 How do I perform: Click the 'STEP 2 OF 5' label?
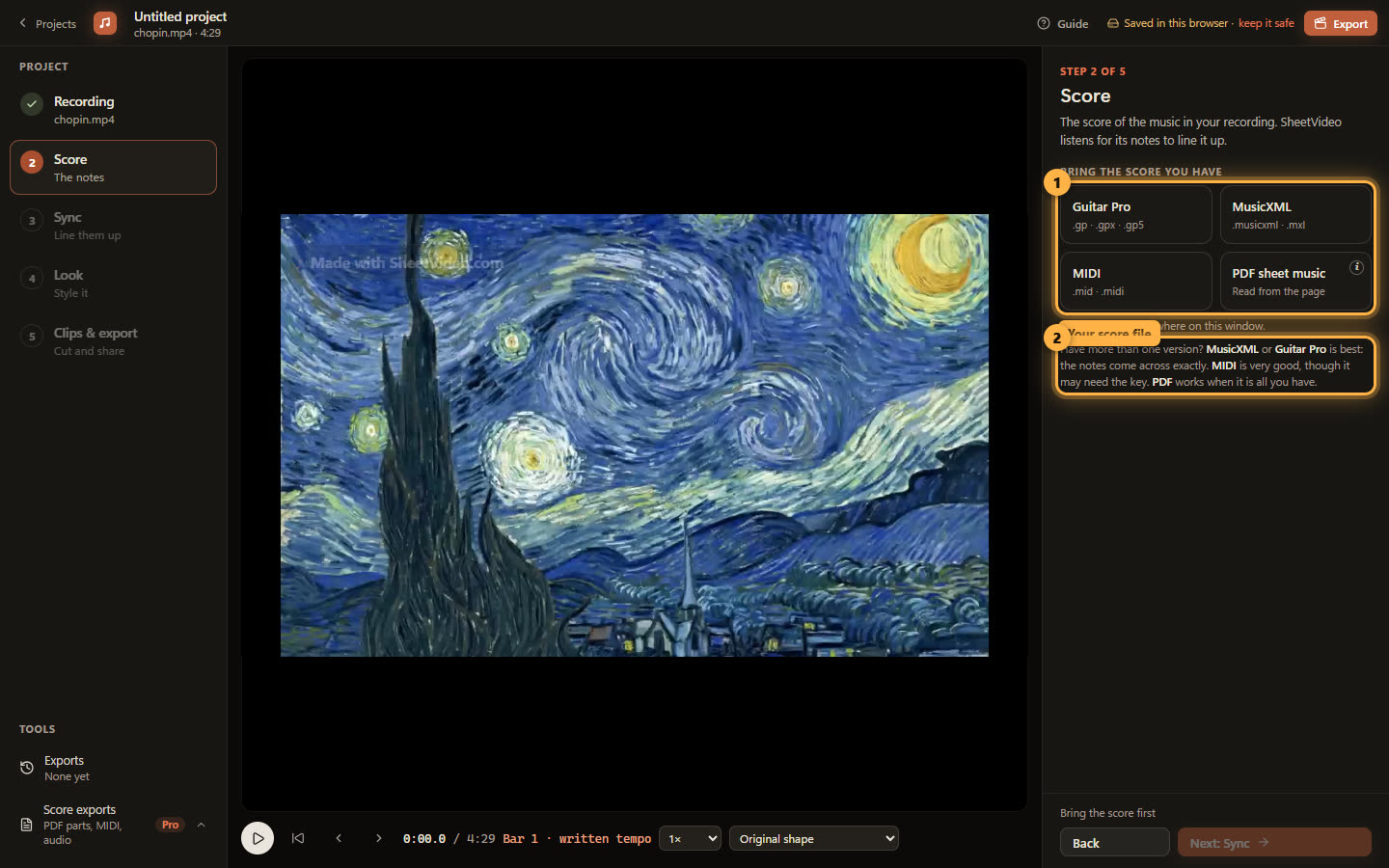(x=1093, y=71)
